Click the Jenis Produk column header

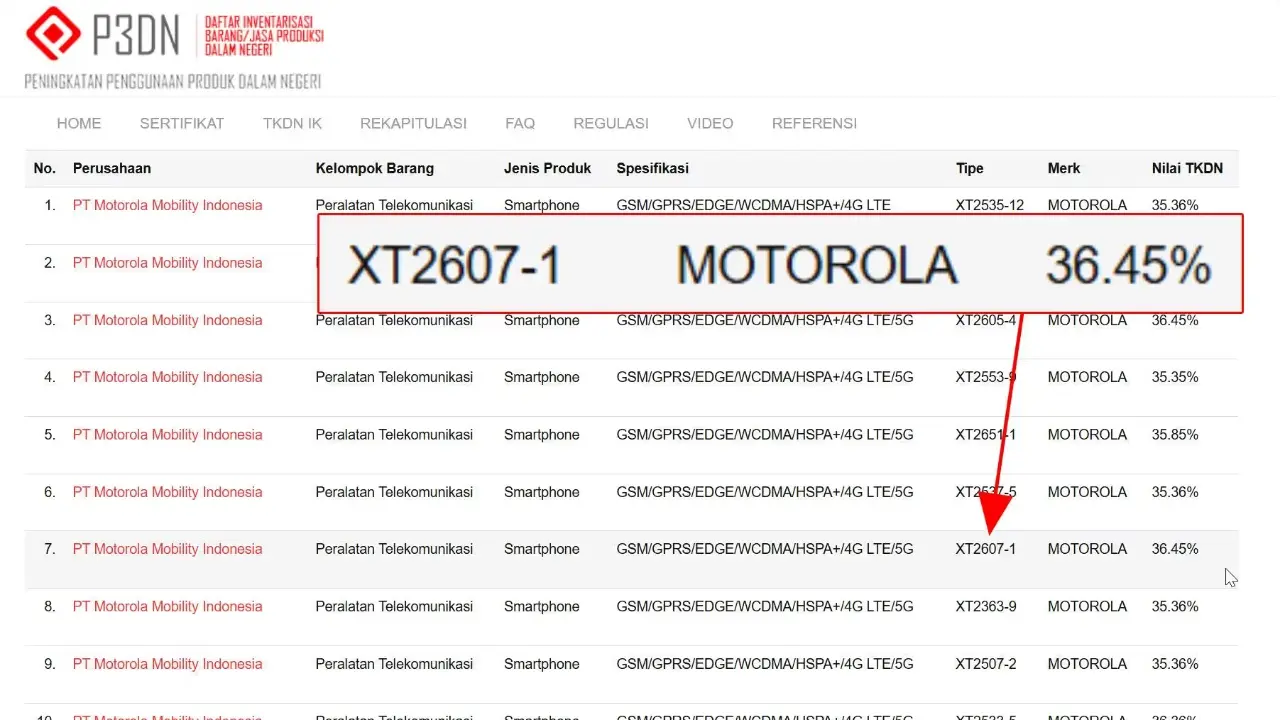tap(548, 168)
